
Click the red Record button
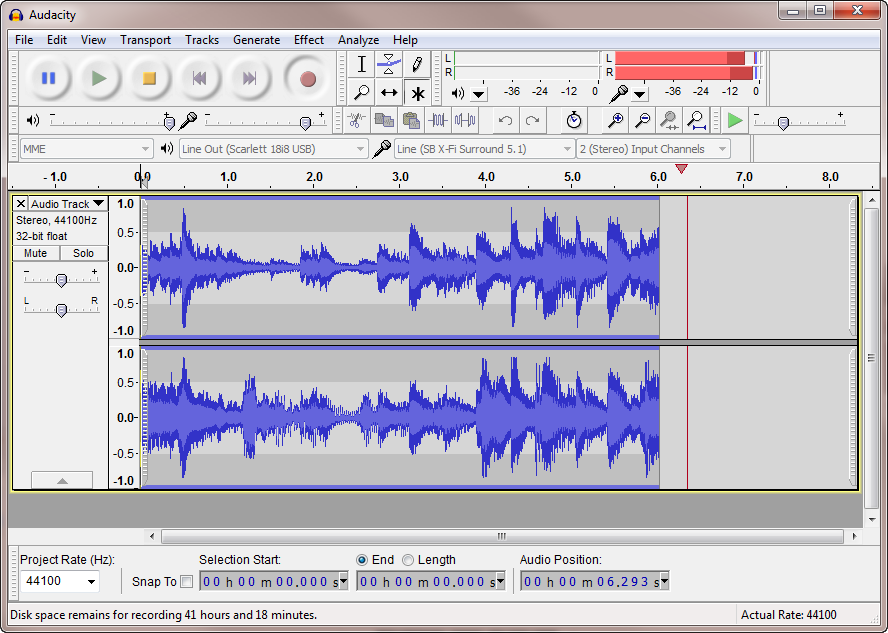(x=308, y=78)
